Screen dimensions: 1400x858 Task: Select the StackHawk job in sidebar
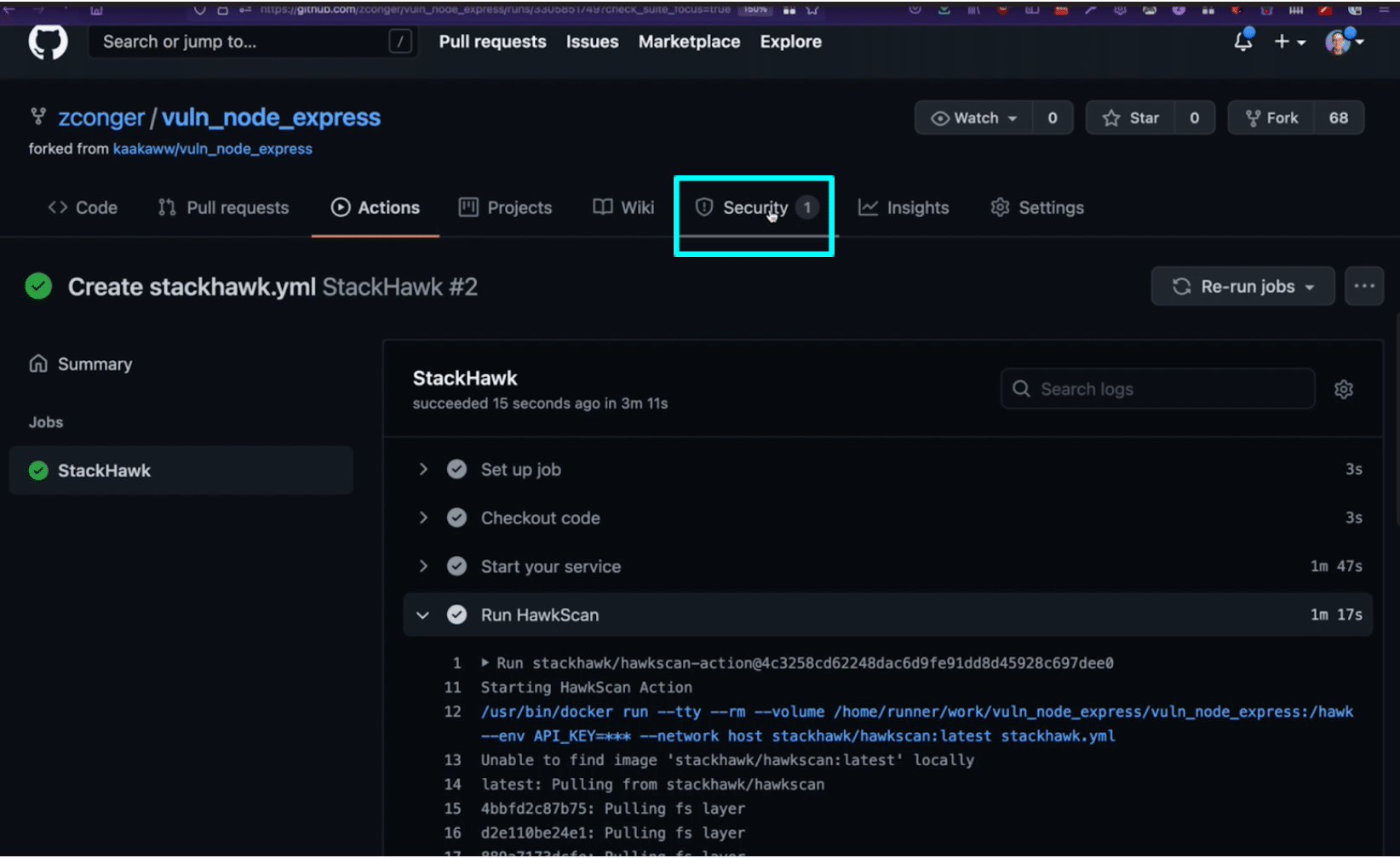click(181, 471)
